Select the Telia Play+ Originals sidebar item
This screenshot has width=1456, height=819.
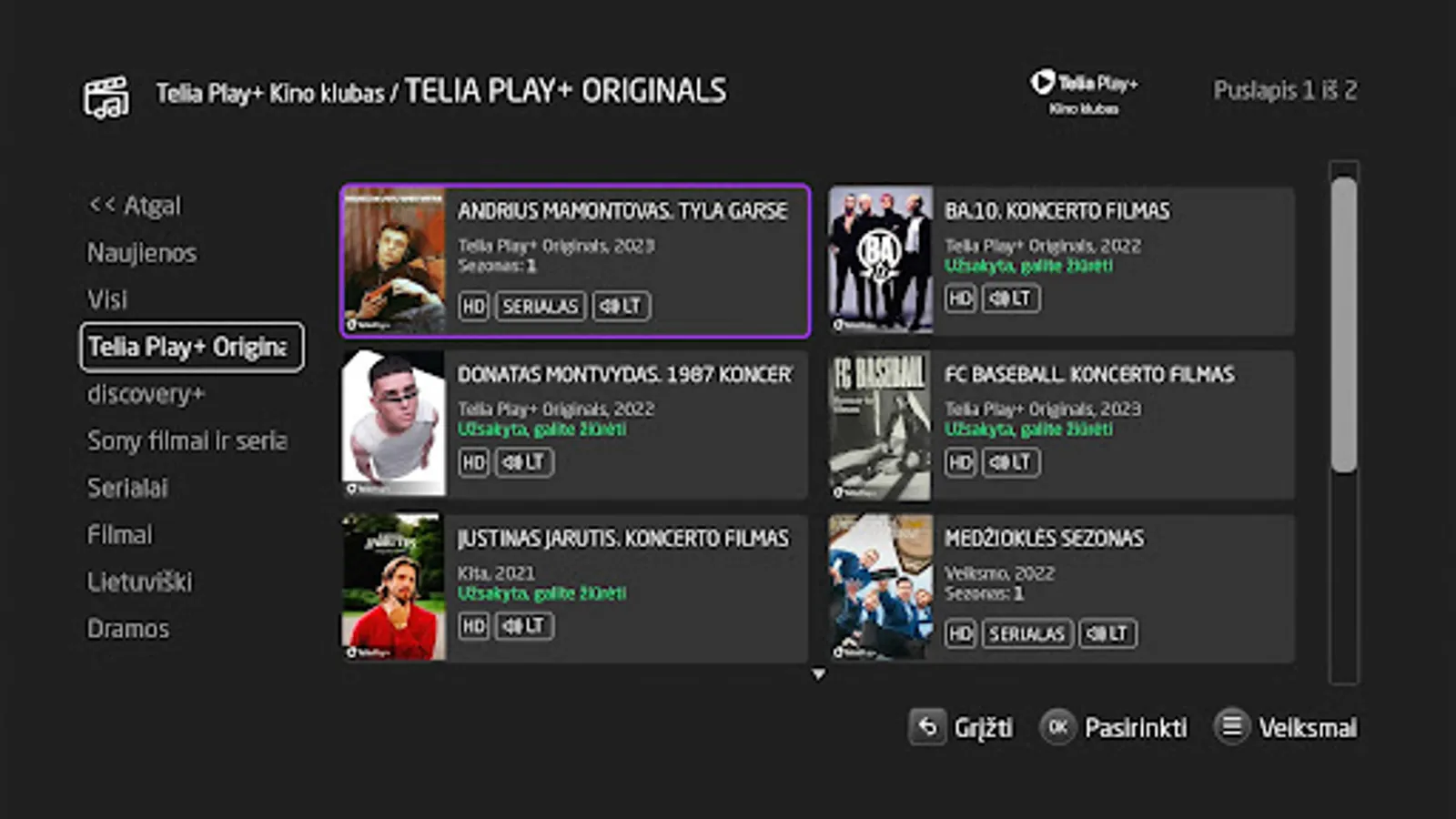tap(192, 347)
